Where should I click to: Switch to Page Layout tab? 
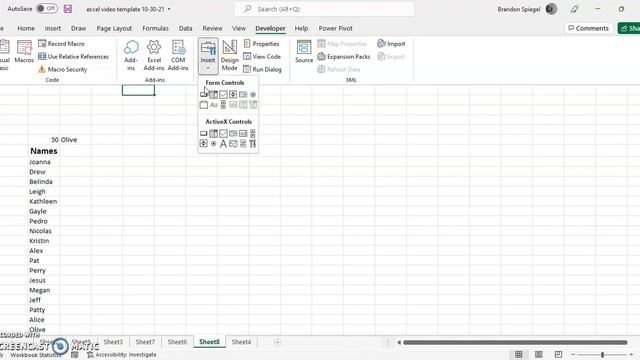114,28
